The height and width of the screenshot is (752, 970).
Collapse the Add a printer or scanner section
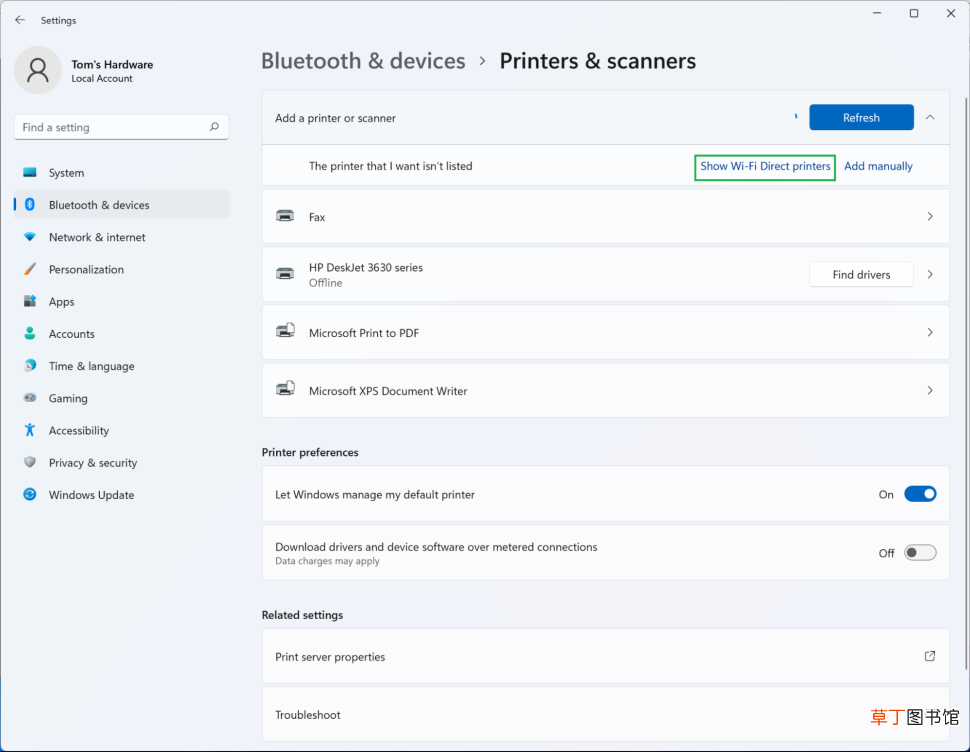(x=930, y=118)
